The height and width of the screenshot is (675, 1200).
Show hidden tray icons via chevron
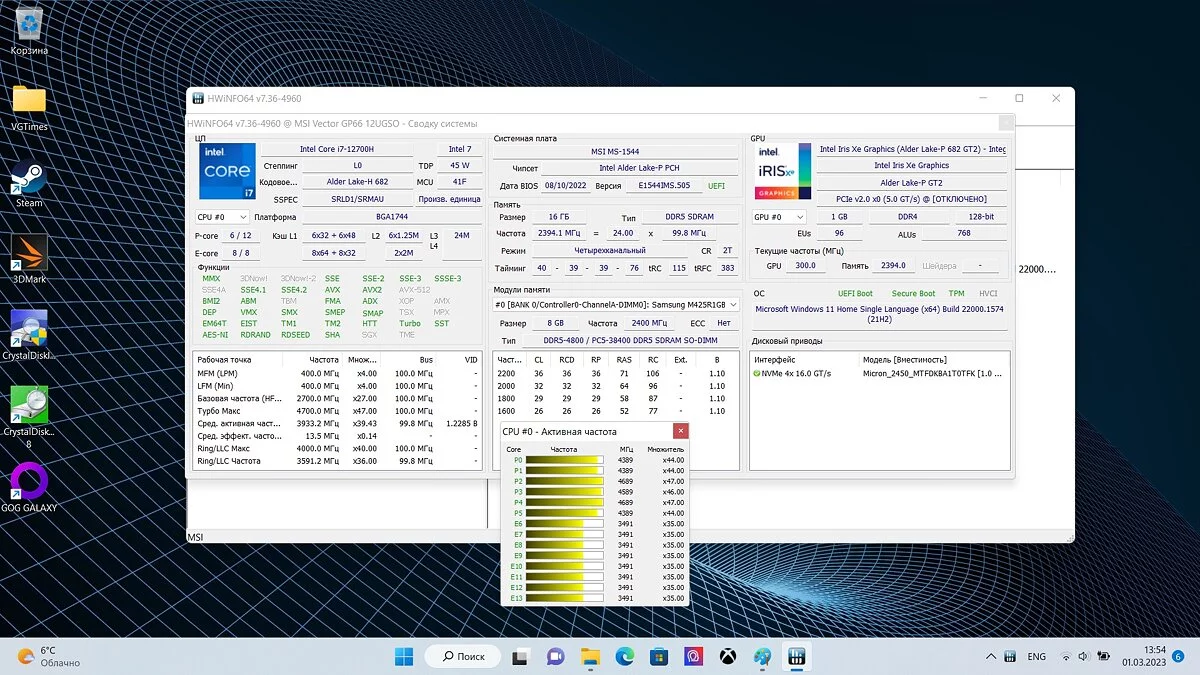coord(990,656)
